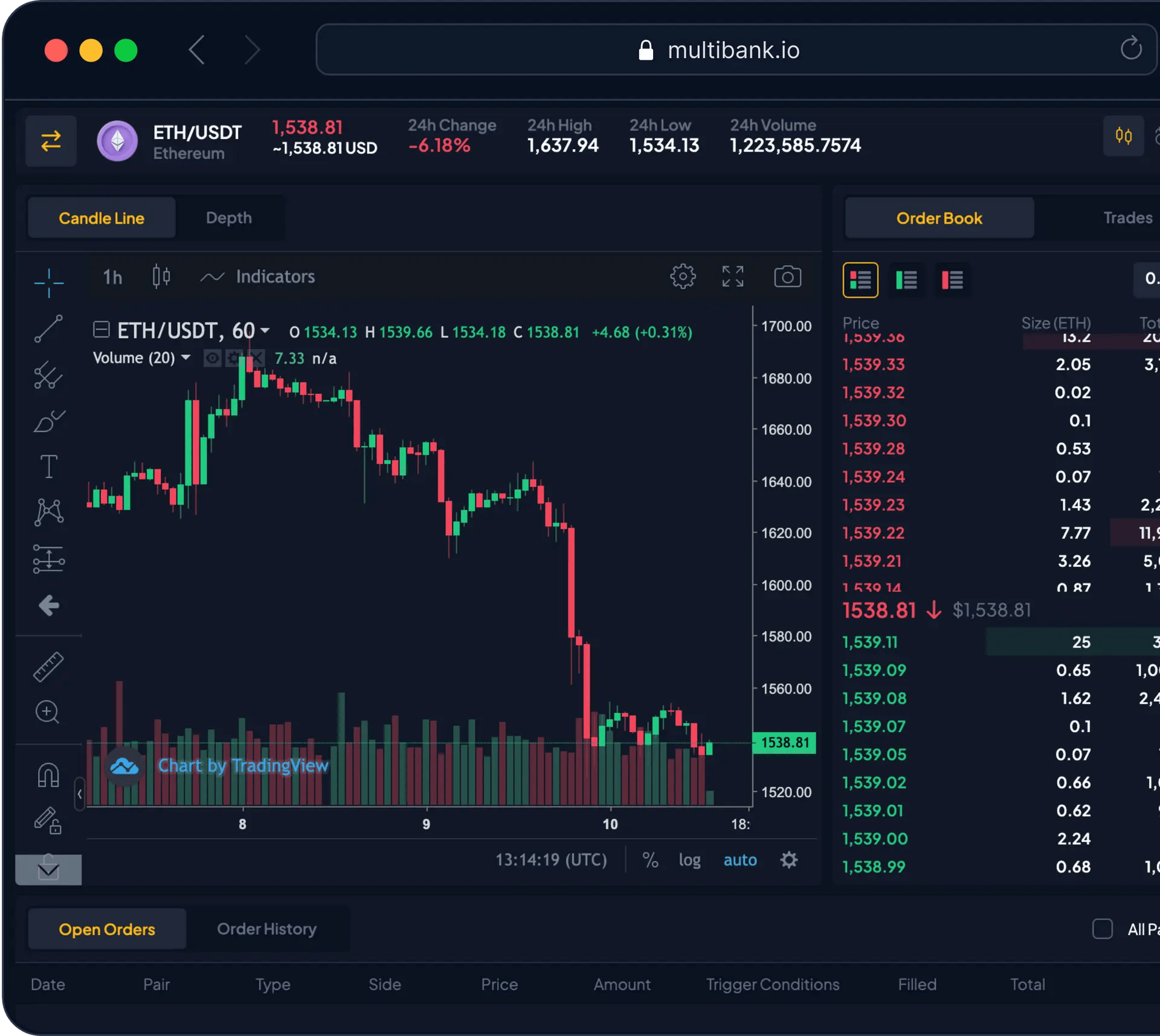This screenshot has height=1036, width=1160.
Task: Select the text annotation tool
Action: tap(49, 466)
